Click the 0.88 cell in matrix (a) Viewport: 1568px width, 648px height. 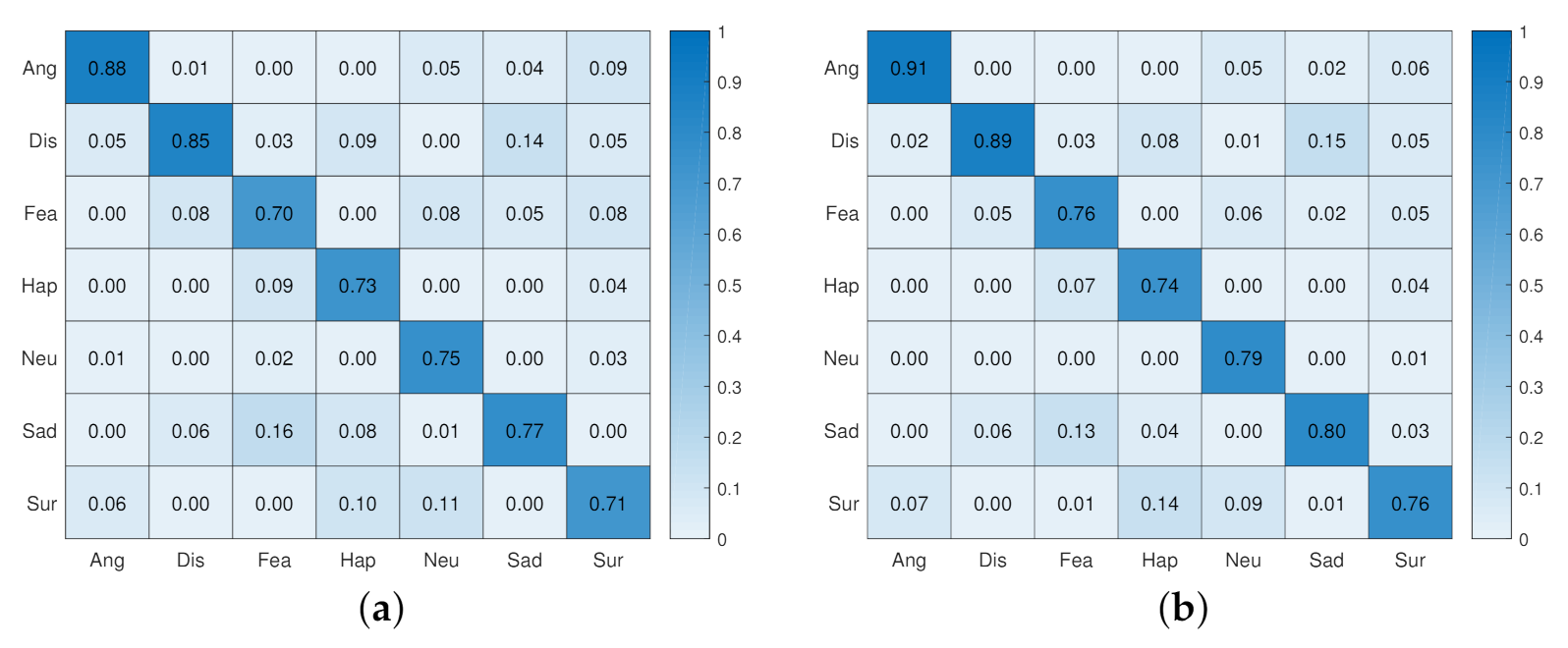(x=107, y=68)
